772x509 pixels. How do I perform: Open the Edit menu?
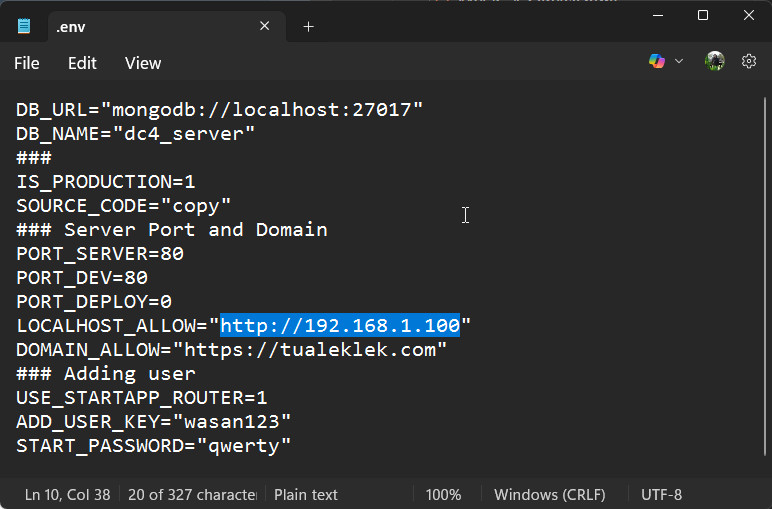82,63
